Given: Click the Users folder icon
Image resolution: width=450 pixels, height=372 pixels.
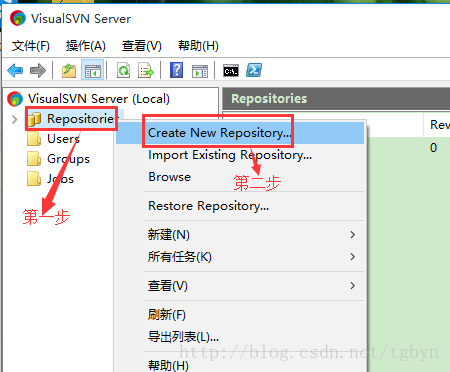Looking at the screenshot, I should (x=34, y=139).
